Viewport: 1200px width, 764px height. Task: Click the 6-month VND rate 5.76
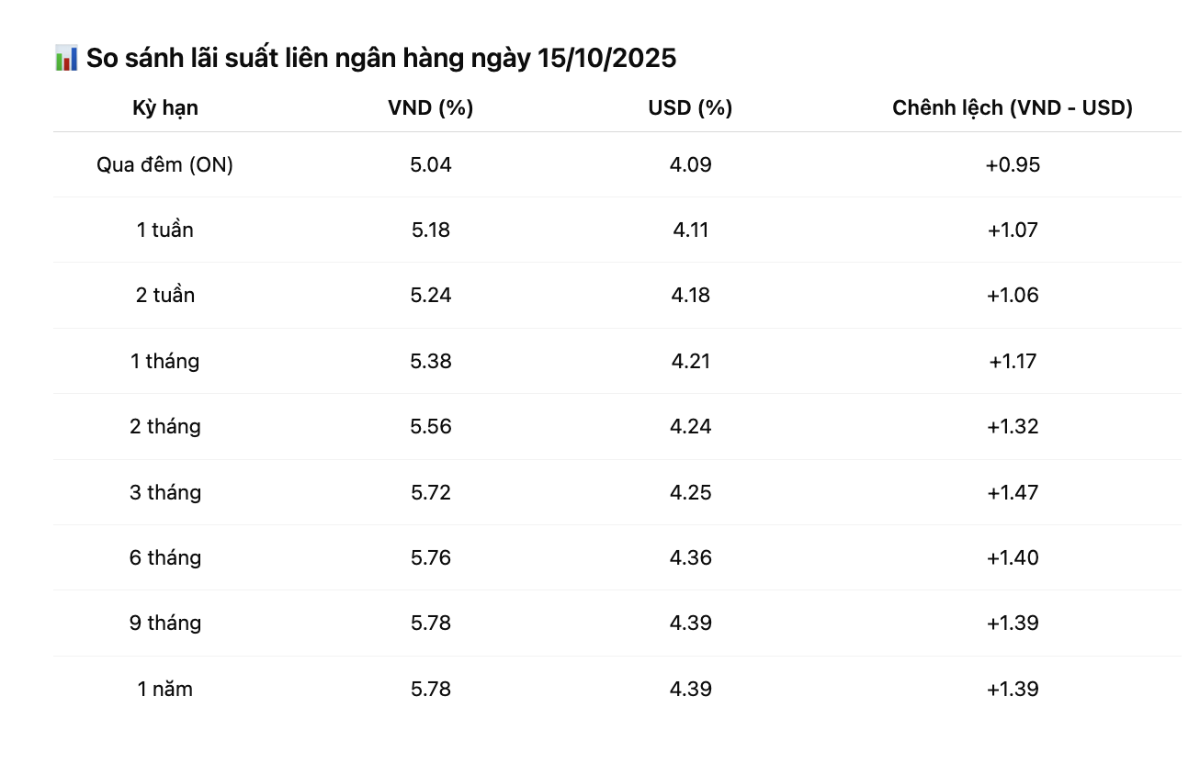click(430, 558)
